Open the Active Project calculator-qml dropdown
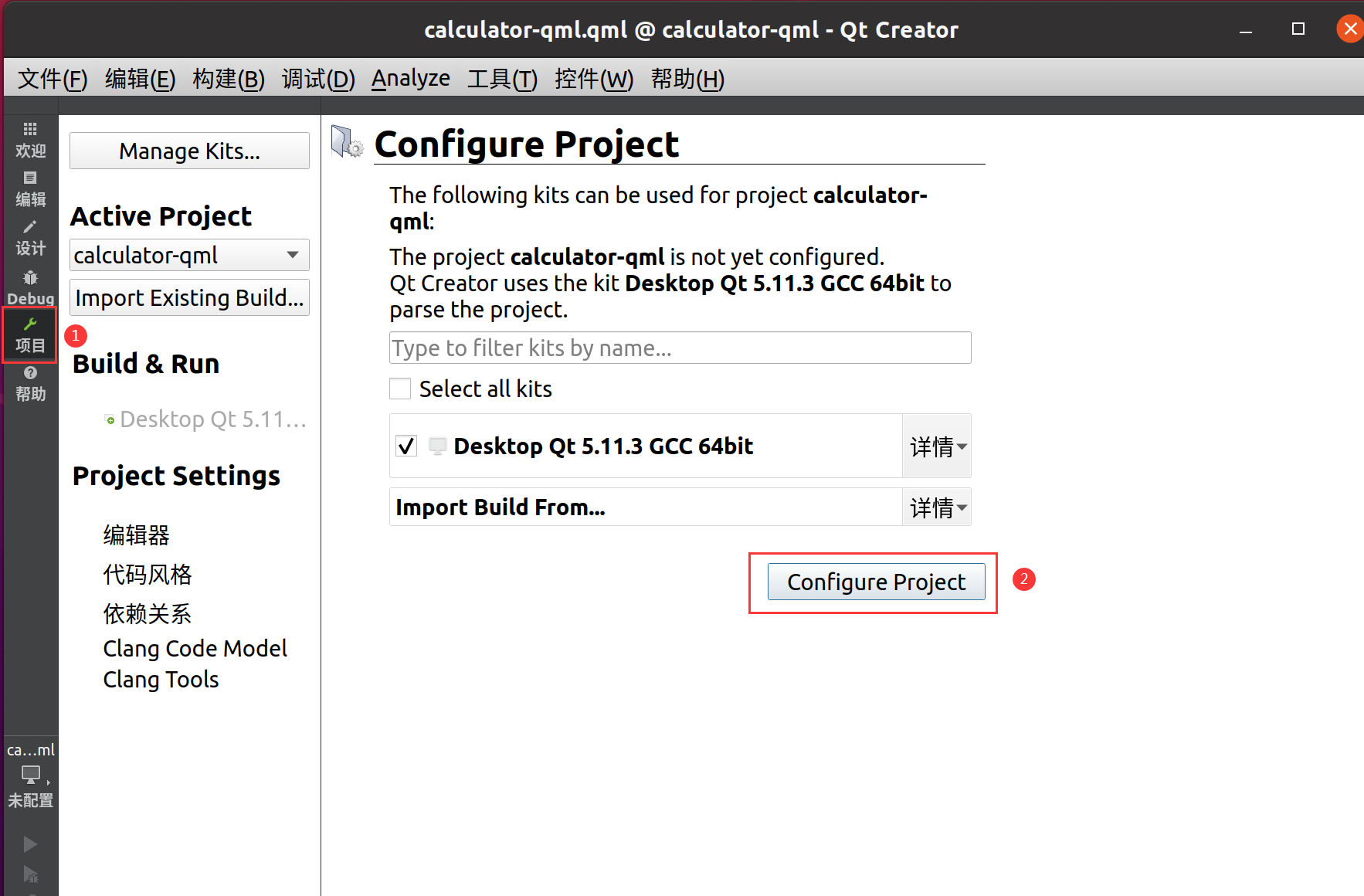This screenshot has width=1364, height=896. point(189,255)
